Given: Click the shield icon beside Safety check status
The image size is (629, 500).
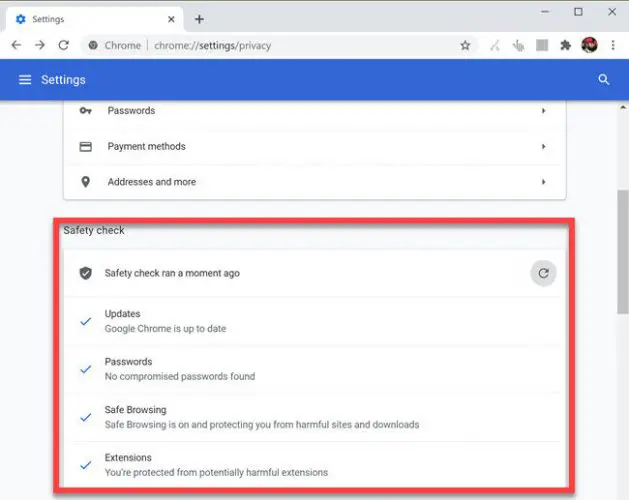Looking at the screenshot, I should coord(85,273).
